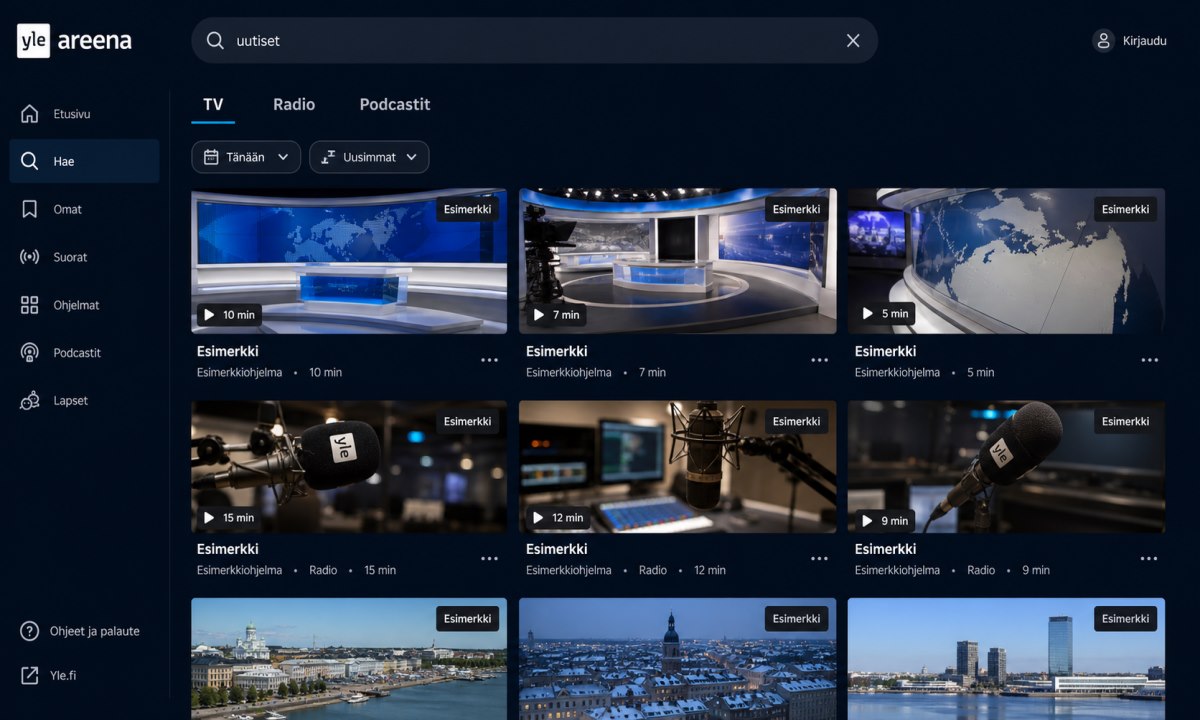Click the 'Radio' label under the 9 min item
The image size is (1200, 720).
981,570
